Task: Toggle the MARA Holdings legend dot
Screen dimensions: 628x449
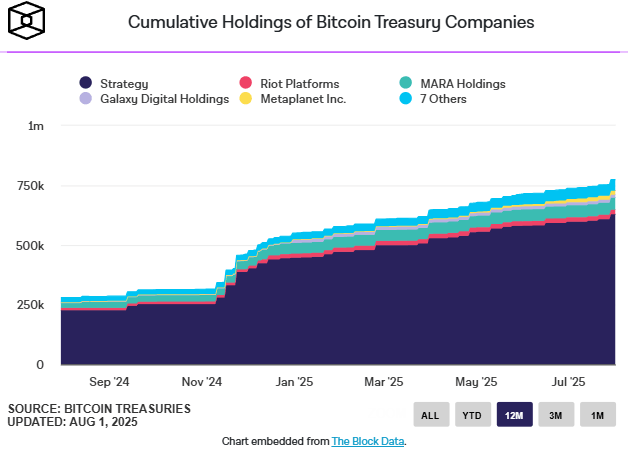Action: pos(406,83)
